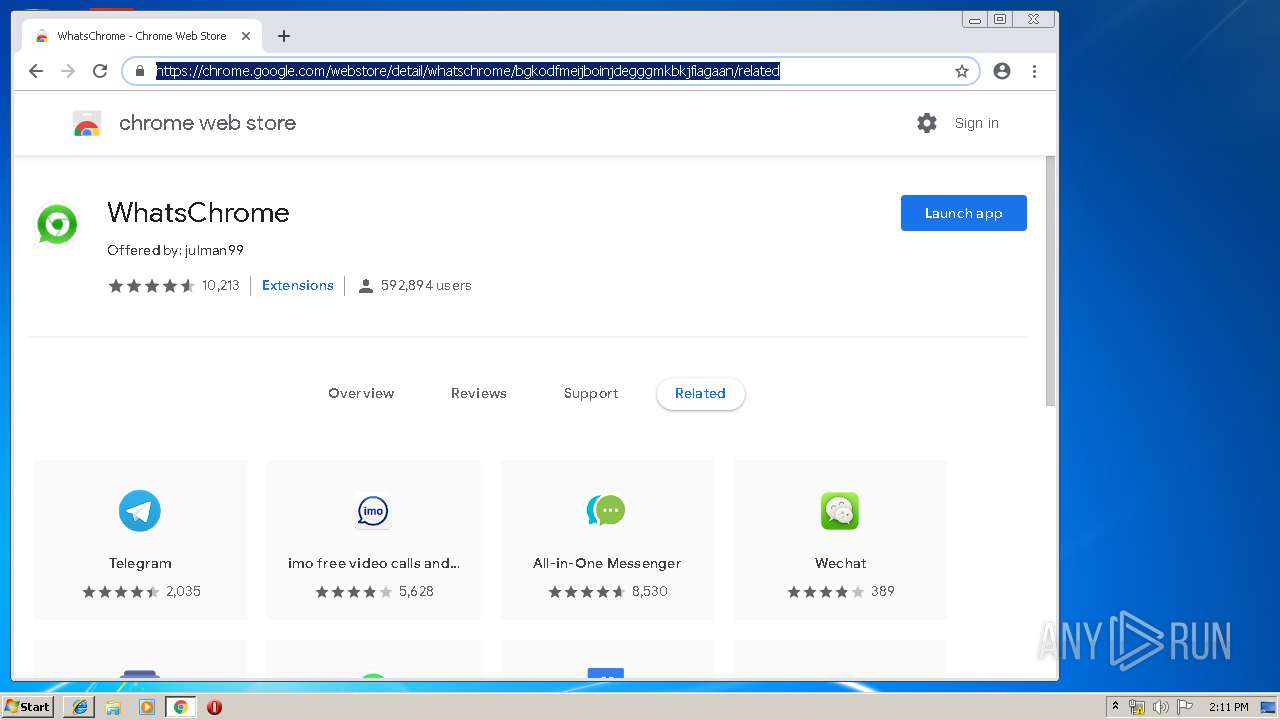The image size is (1280, 720).
Task: Open the Windows Start menu
Action: tap(27, 707)
